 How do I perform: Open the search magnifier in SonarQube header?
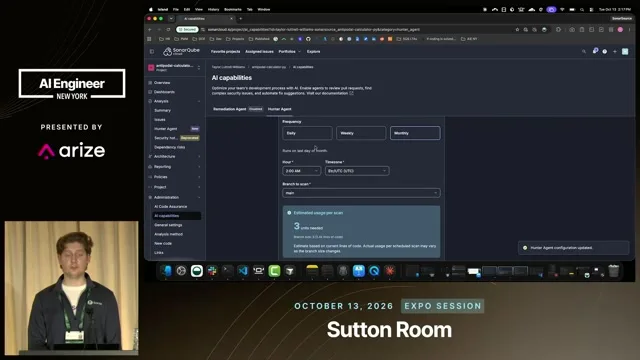584,51
